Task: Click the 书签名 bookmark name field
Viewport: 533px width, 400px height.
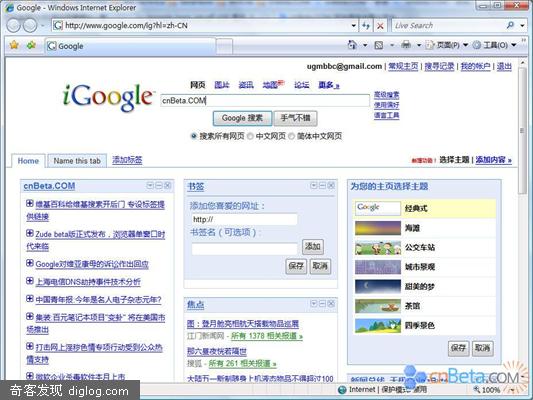Action: [x=244, y=248]
